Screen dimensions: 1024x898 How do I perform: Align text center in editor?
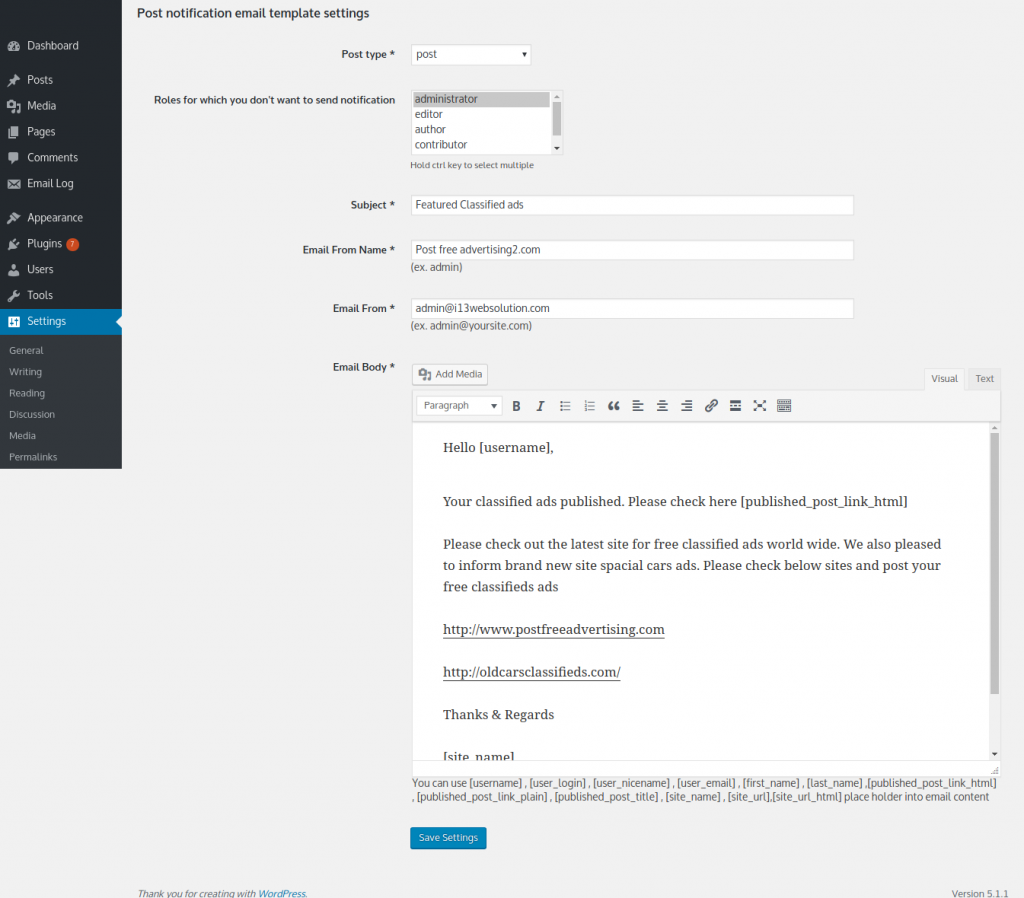click(x=662, y=406)
